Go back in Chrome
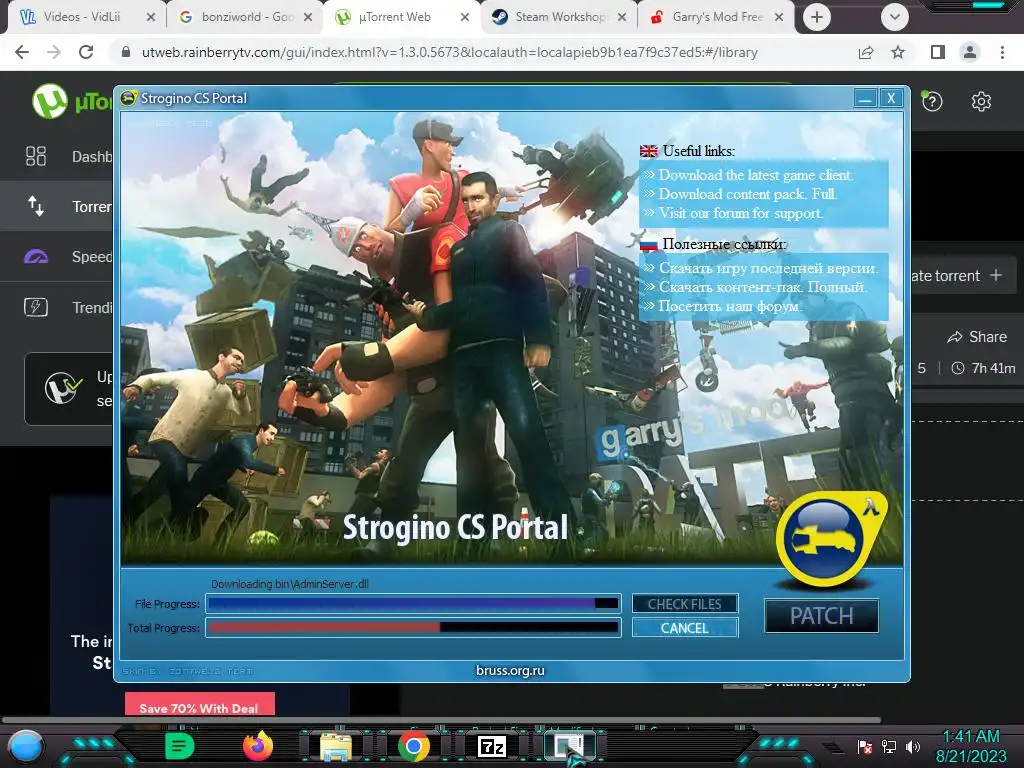1024x768 pixels. pos(22,52)
